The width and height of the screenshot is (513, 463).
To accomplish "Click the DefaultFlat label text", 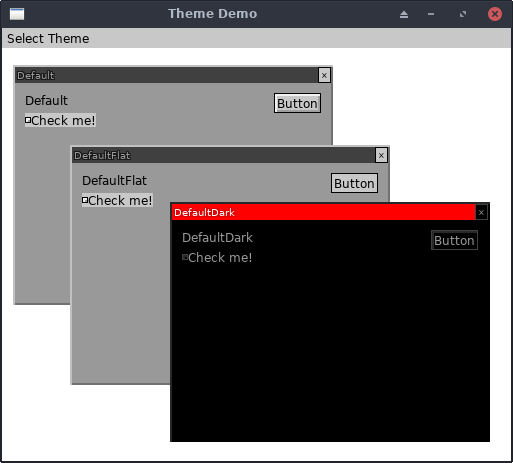I will pos(114,181).
